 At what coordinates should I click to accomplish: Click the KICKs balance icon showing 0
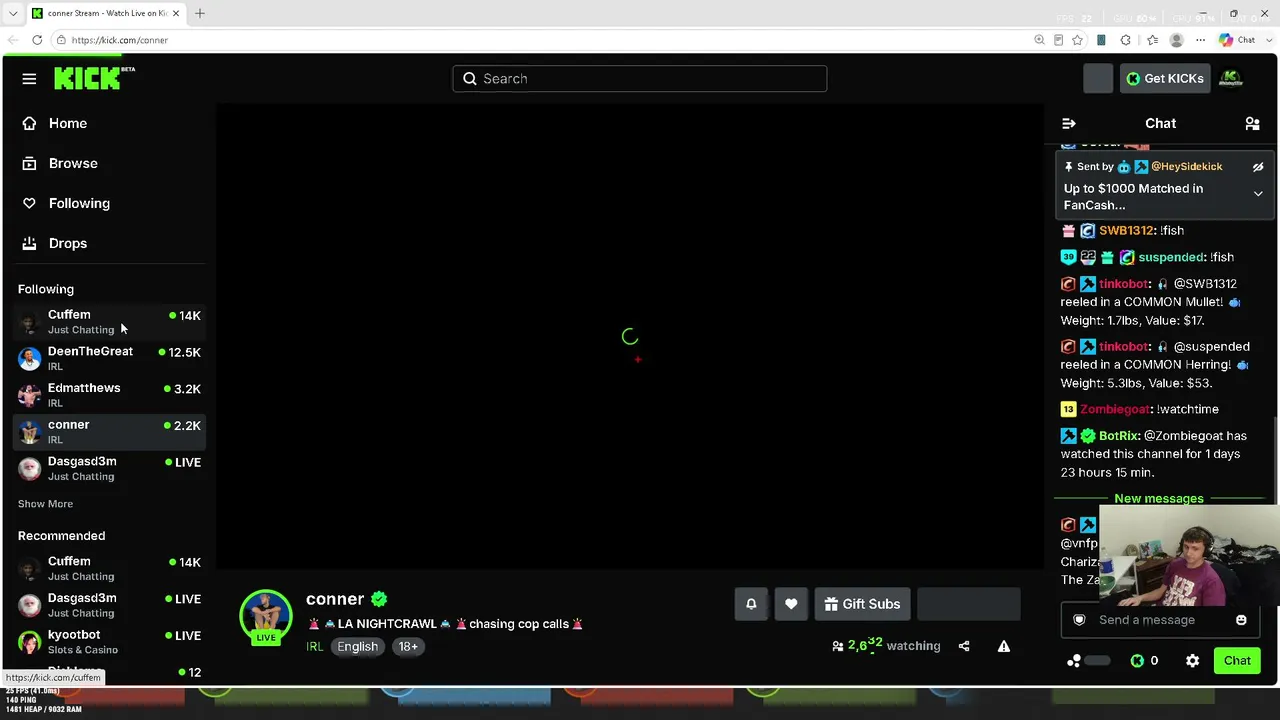1137,660
